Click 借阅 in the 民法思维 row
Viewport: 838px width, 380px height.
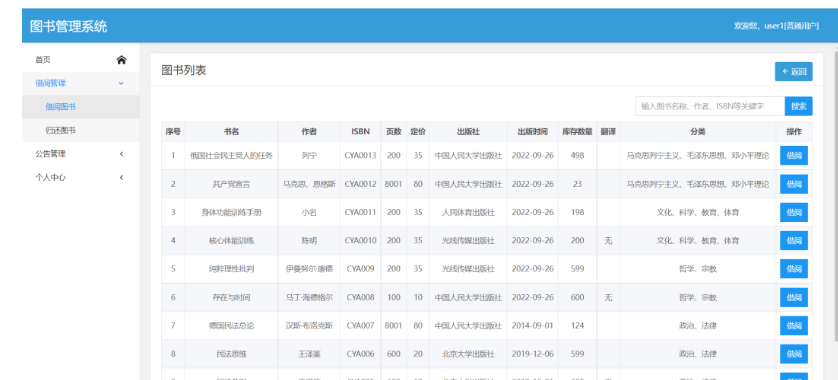[x=794, y=354]
